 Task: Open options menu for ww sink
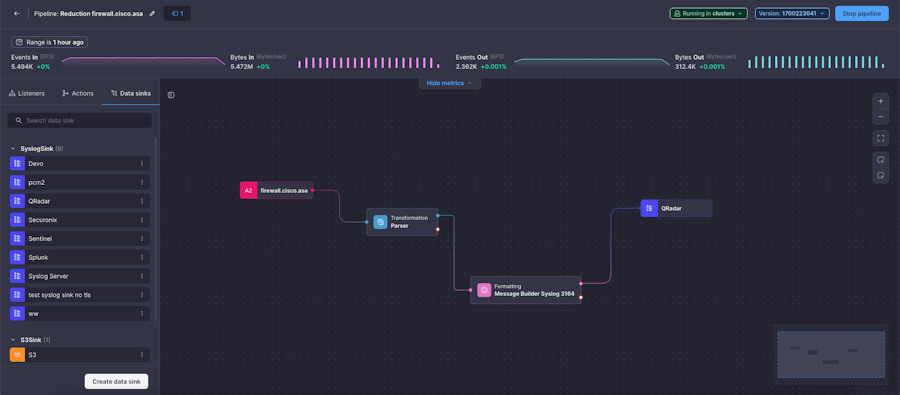(142, 313)
